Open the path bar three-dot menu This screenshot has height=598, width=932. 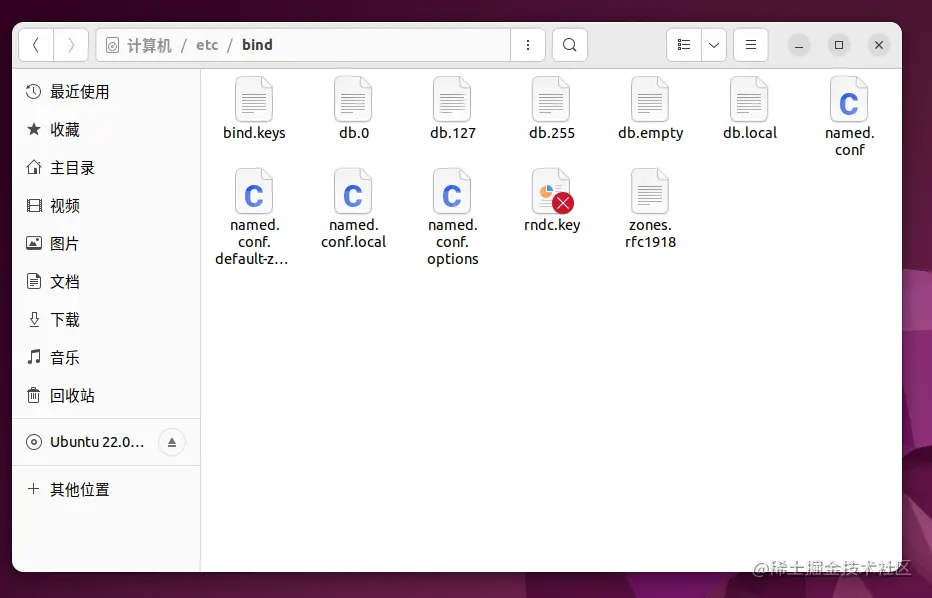pos(528,45)
